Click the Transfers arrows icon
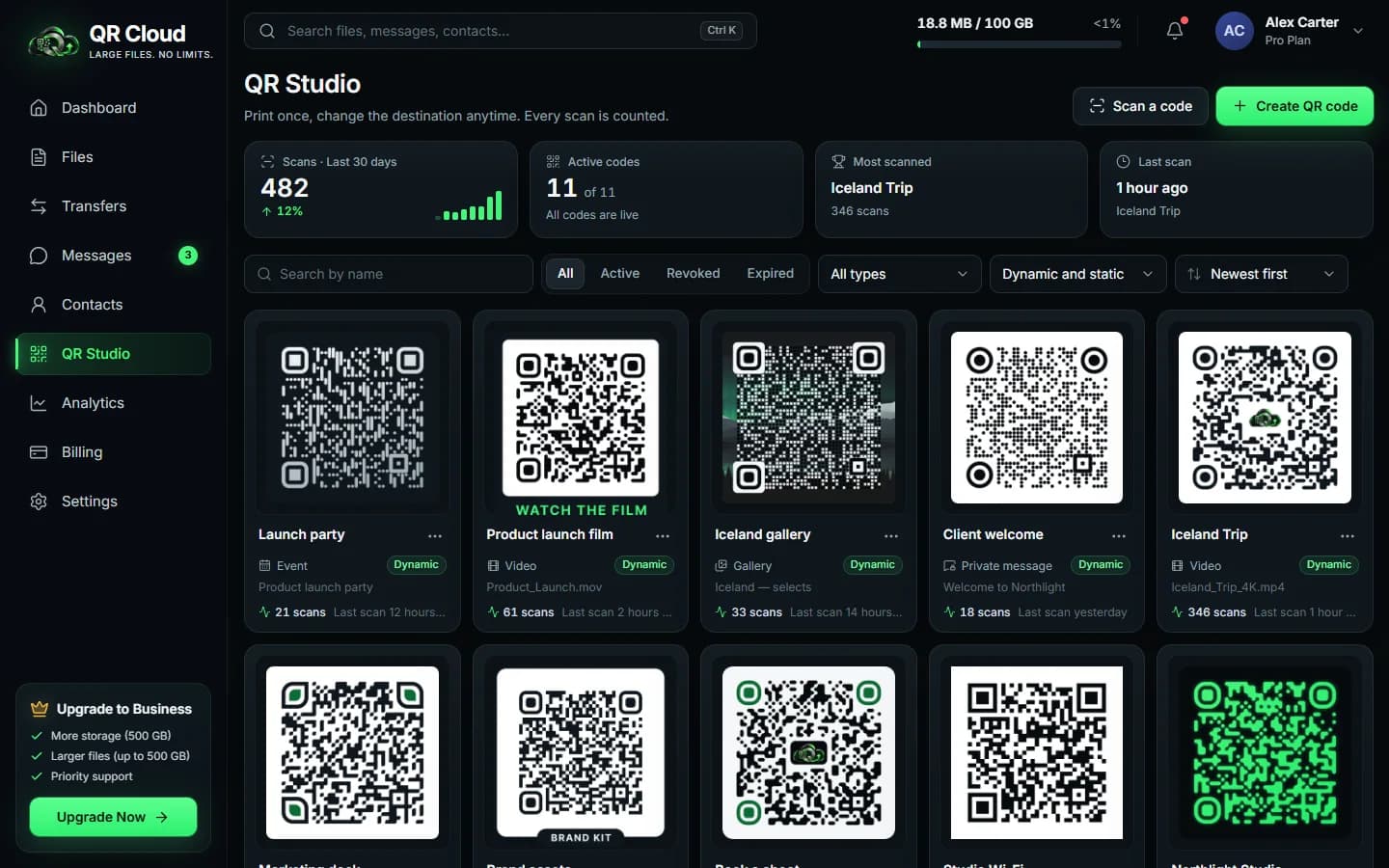The image size is (1389, 868). point(39,206)
